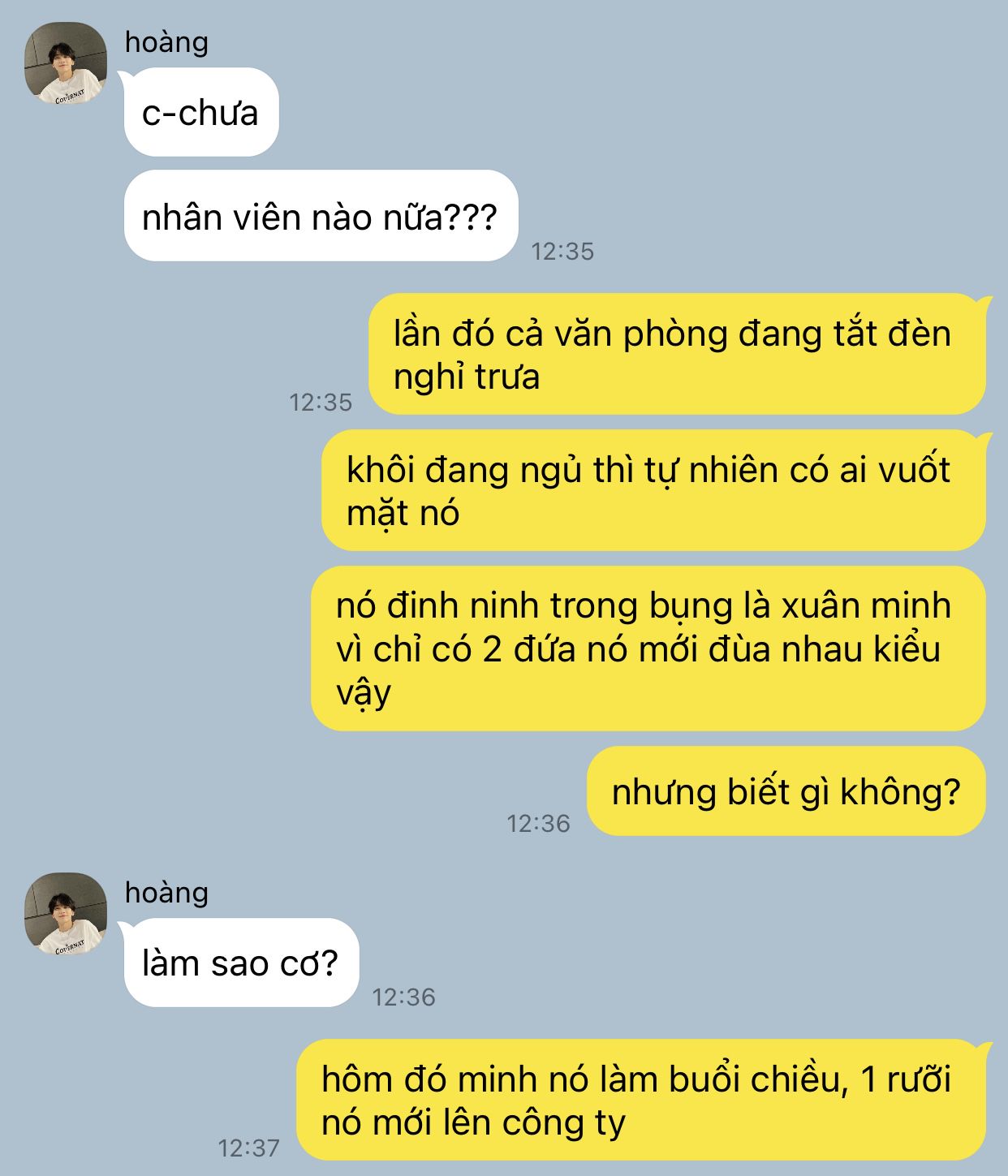Select the "nó đinh ninh trong bụng" message

point(648,648)
